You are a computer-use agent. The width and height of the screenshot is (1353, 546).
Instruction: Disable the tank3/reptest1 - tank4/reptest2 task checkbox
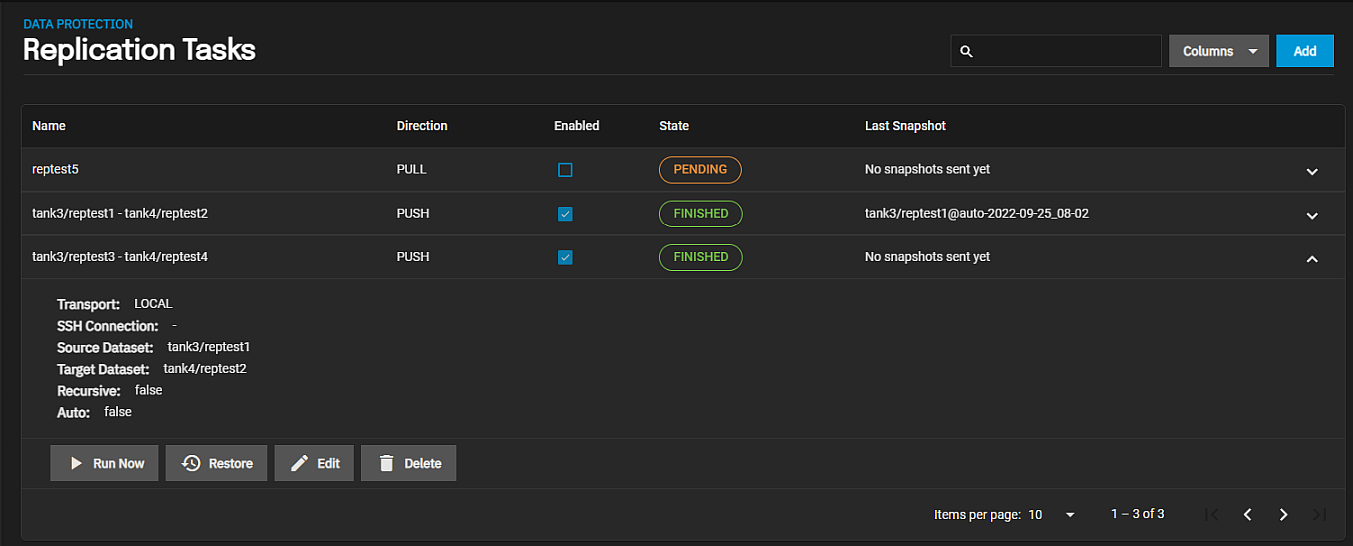[x=565, y=214]
